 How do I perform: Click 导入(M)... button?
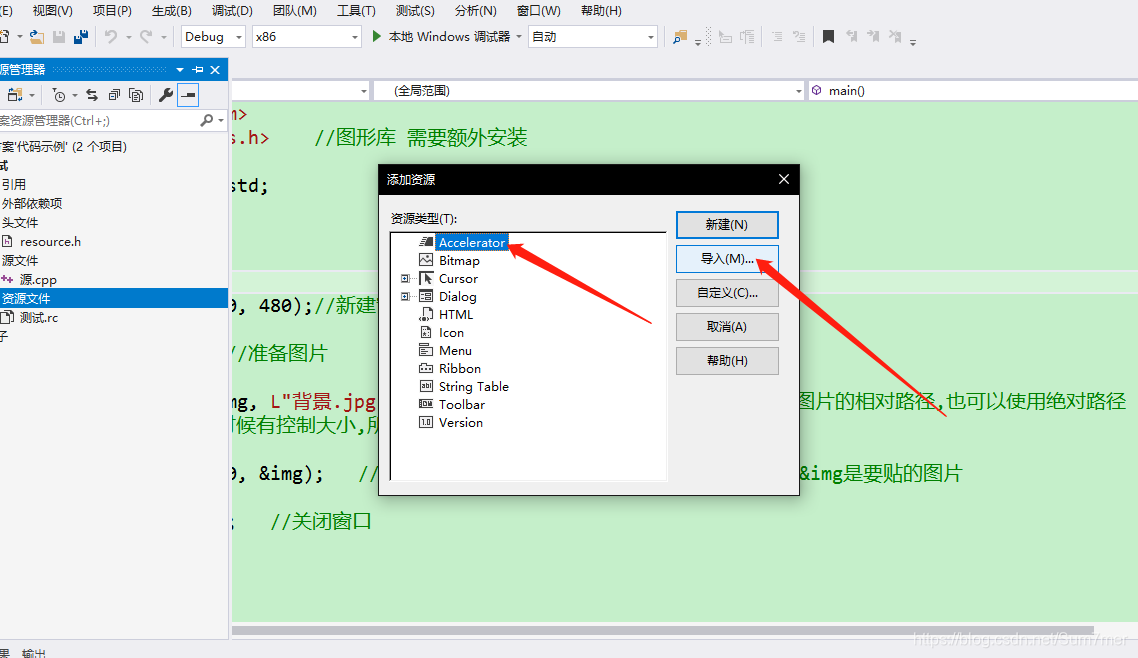[x=727, y=259]
